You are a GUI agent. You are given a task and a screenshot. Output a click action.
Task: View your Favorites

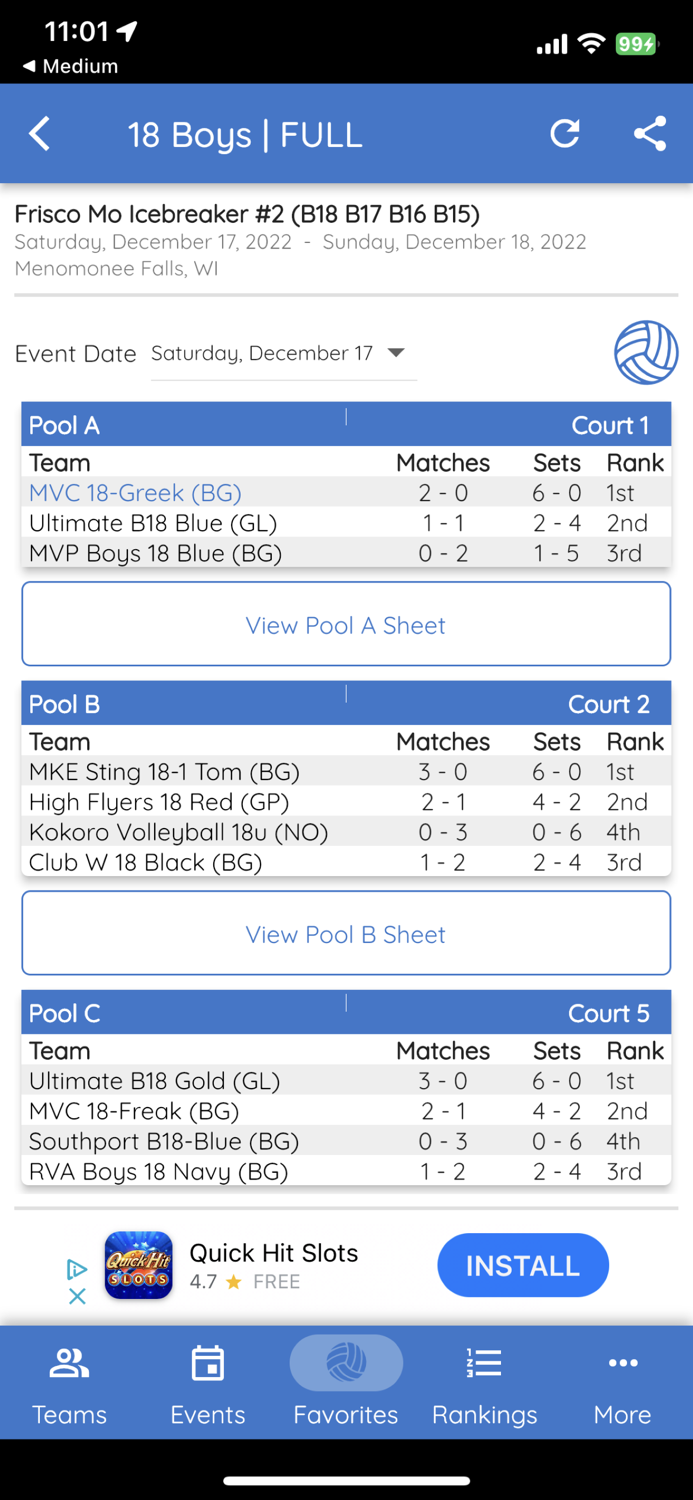pyautogui.click(x=346, y=1383)
